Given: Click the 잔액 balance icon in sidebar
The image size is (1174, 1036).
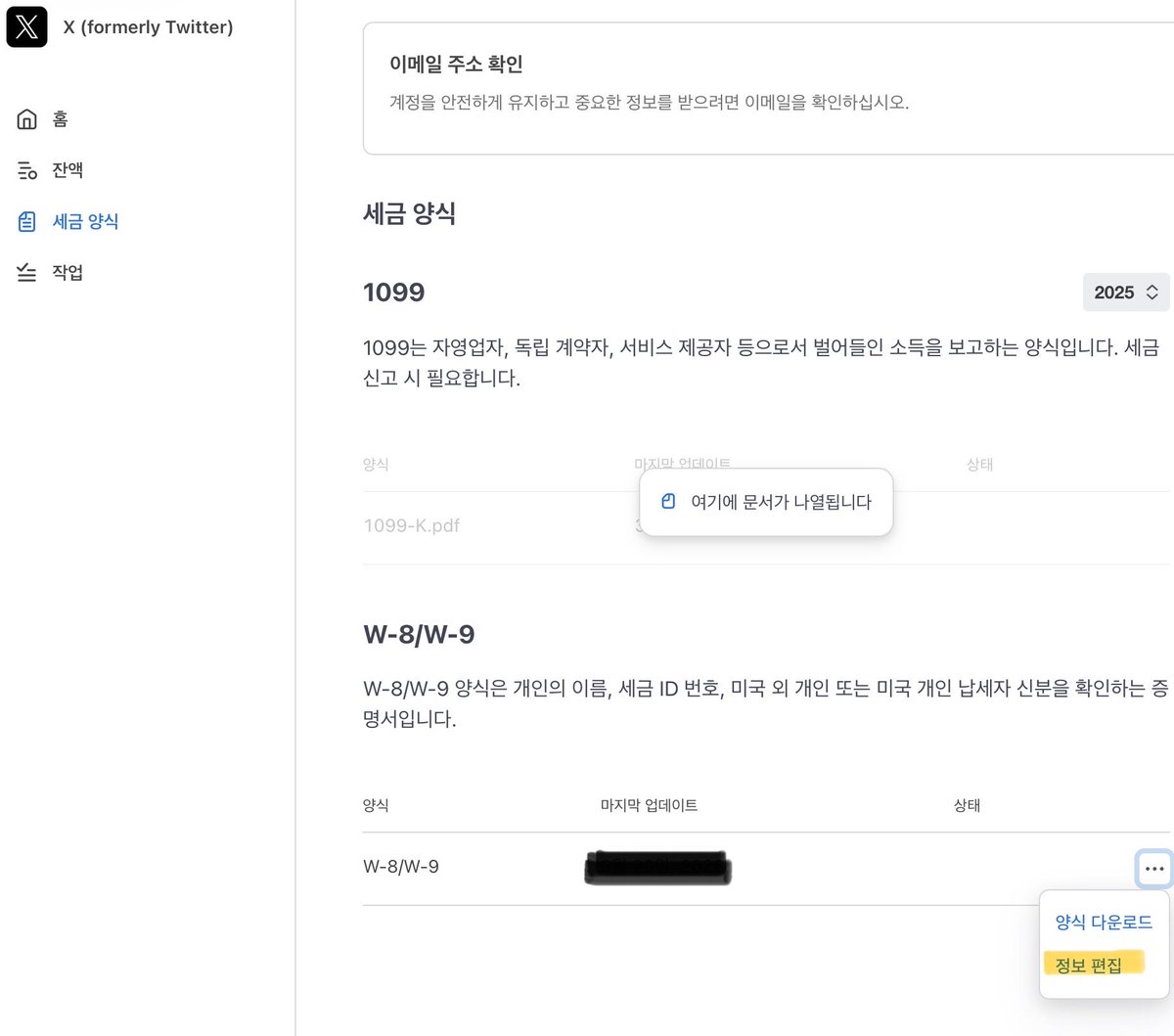Looking at the screenshot, I should (x=26, y=169).
